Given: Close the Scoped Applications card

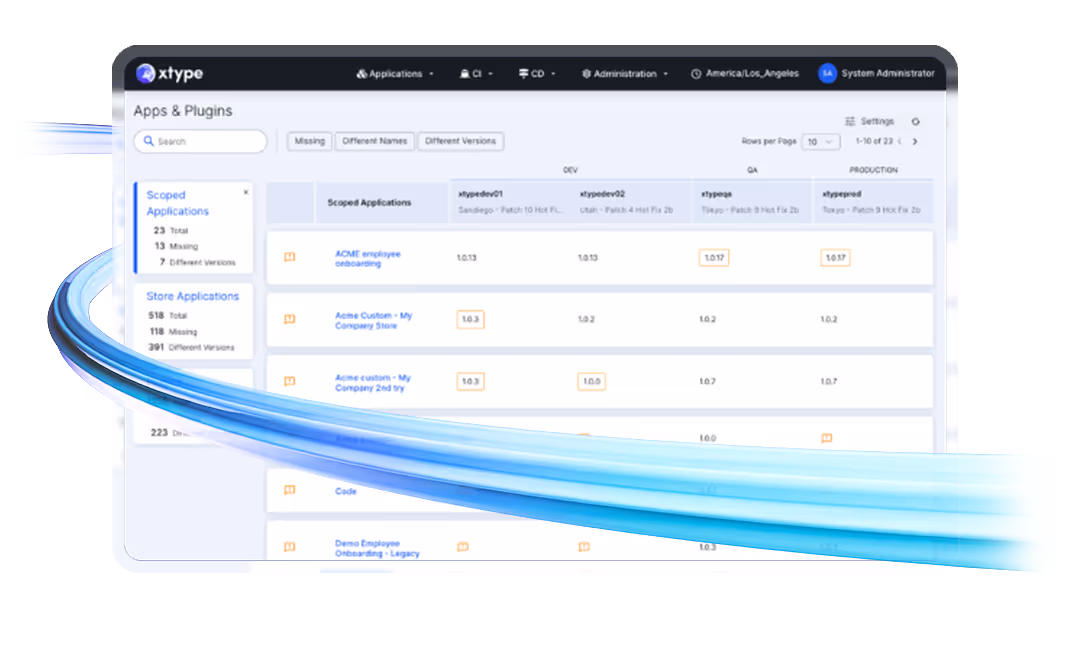Looking at the screenshot, I should (x=246, y=192).
